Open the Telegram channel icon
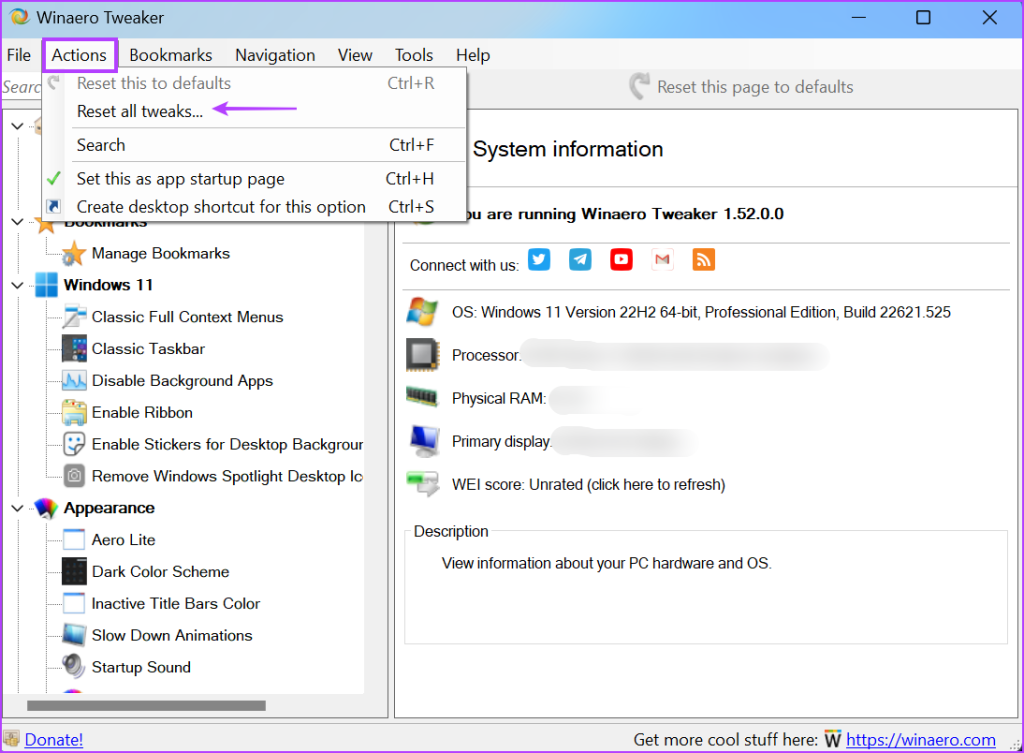This screenshot has height=753, width=1024. (580, 259)
